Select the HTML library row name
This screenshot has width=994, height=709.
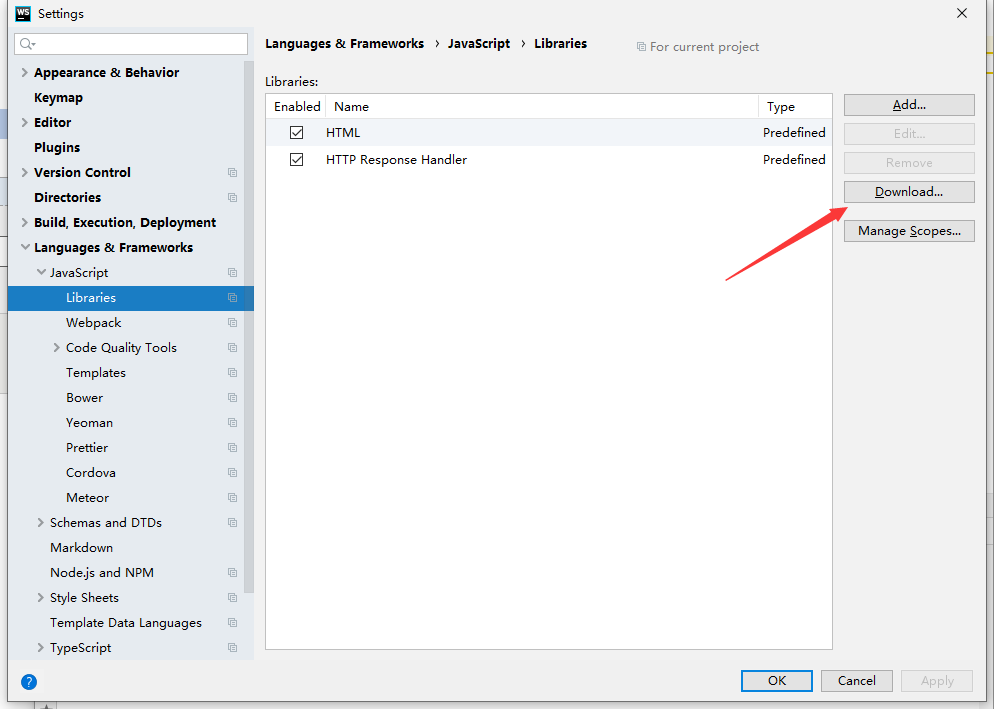(343, 133)
